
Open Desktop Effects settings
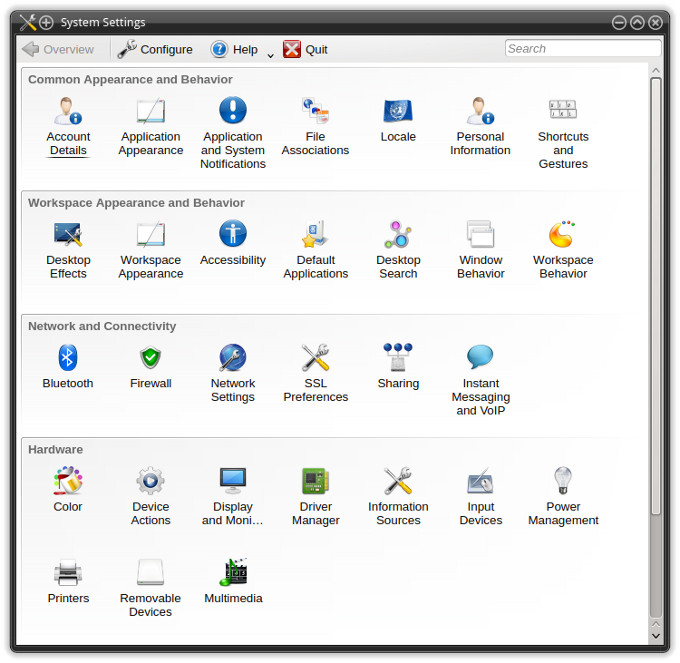[68, 250]
